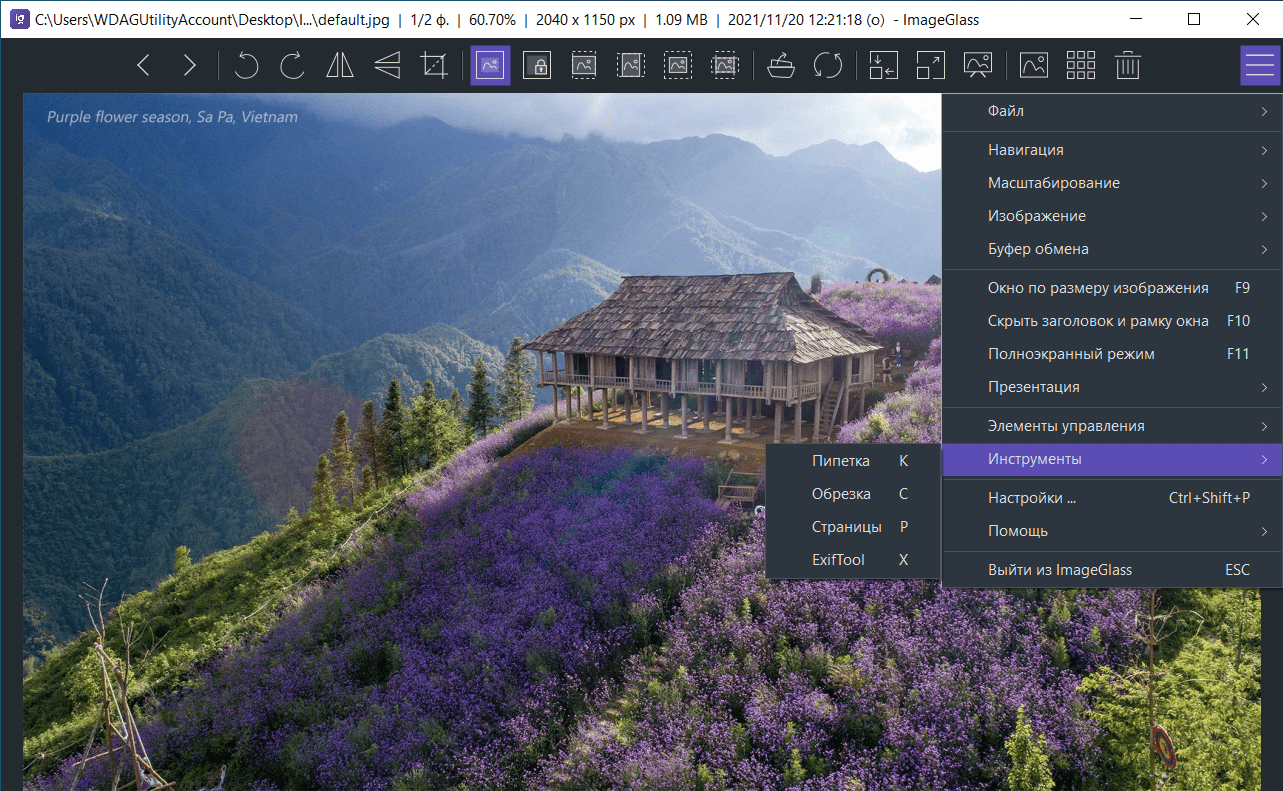Enable the scale to height mode
The image size is (1283, 791).
631,66
